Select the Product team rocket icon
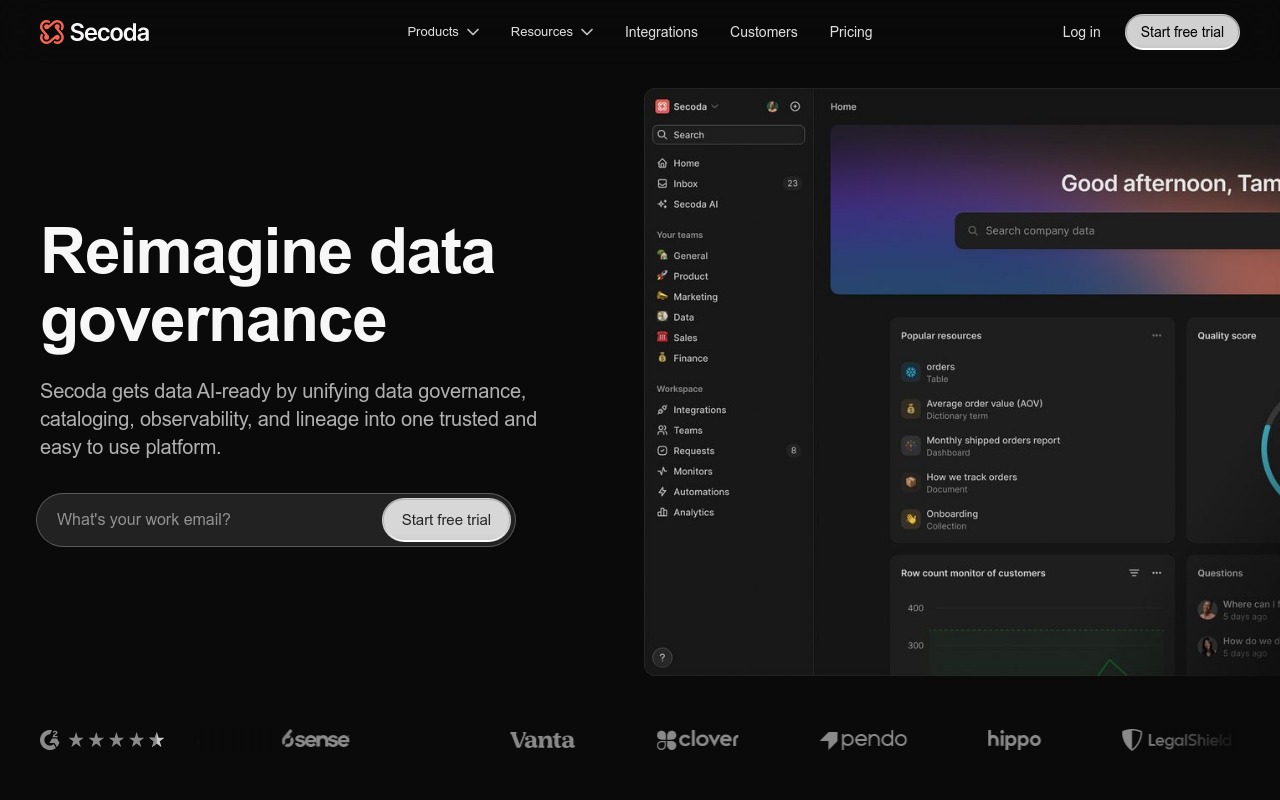The image size is (1280, 800). click(662, 276)
